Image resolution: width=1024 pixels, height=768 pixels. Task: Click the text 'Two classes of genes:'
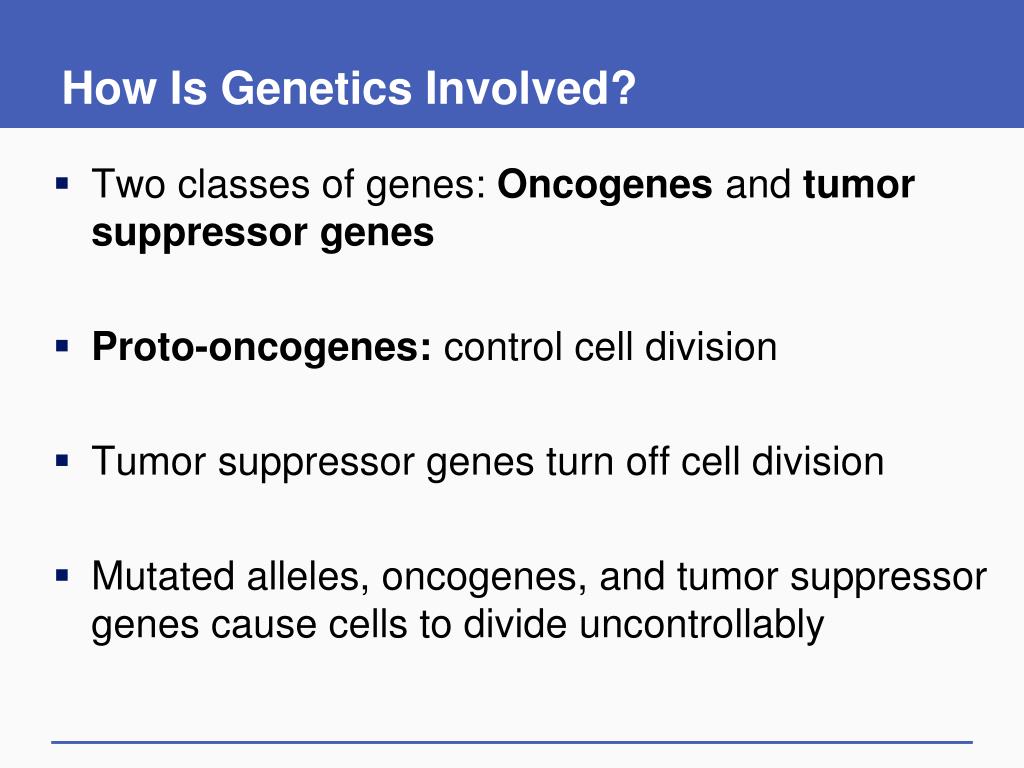pos(289,185)
